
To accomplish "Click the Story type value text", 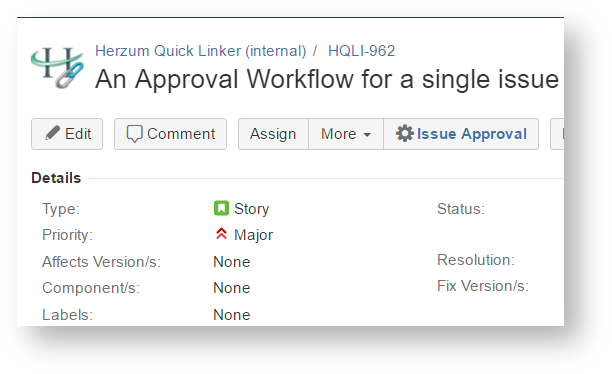I will [251, 209].
